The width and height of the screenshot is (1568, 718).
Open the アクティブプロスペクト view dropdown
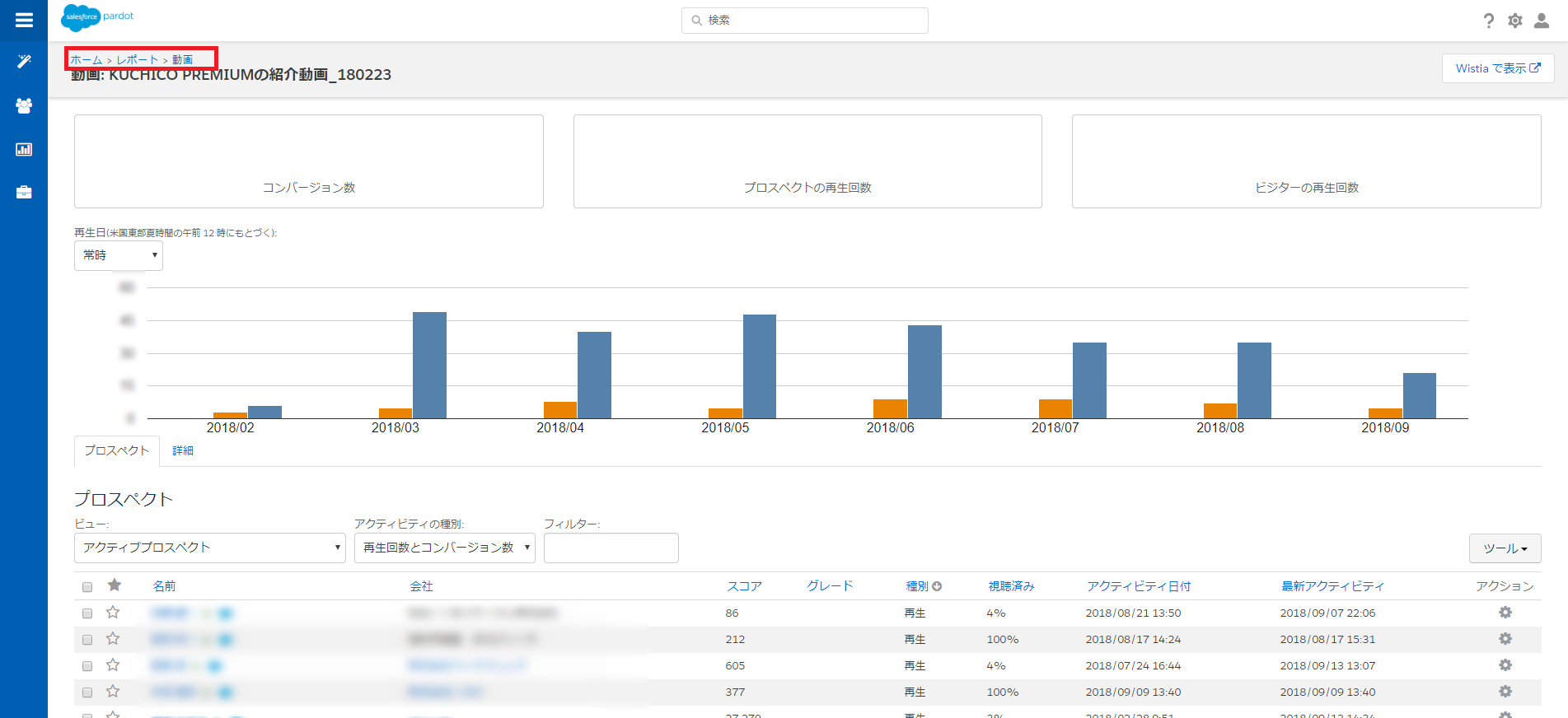click(210, 548)
